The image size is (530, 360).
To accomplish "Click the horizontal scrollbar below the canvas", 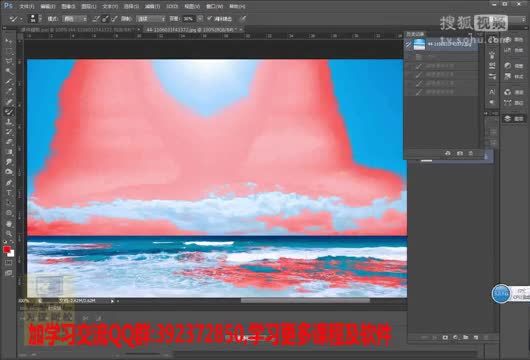I will coord(304,301).
